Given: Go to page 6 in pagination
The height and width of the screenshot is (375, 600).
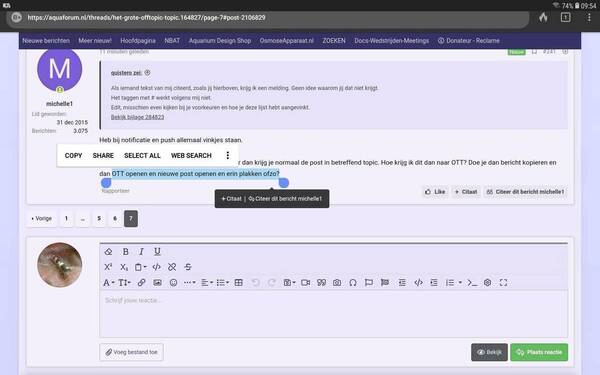Looking at the screenshot, I should click(x=115, y=218).
